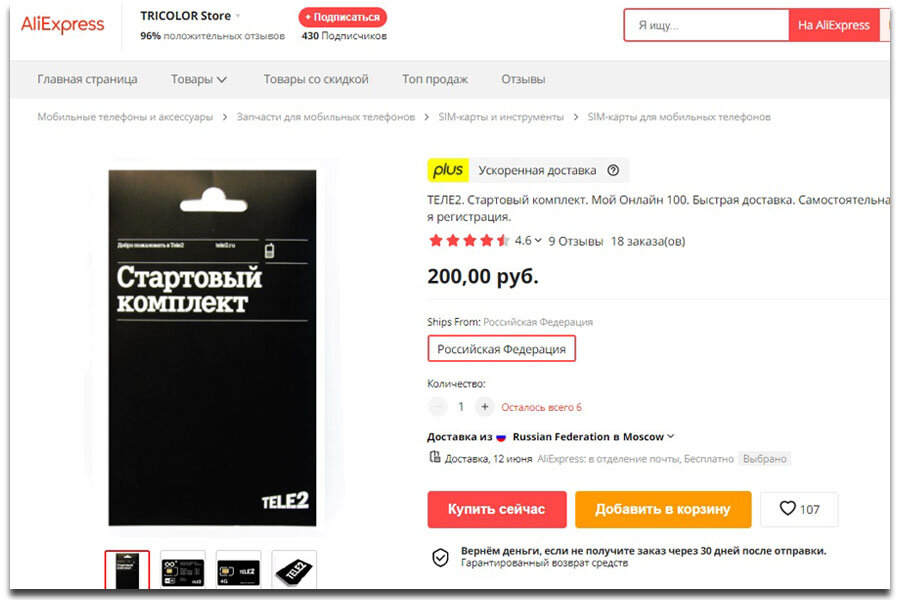Click the Russian flag icon
Screen dimensions: 900x600
(501, 438)
